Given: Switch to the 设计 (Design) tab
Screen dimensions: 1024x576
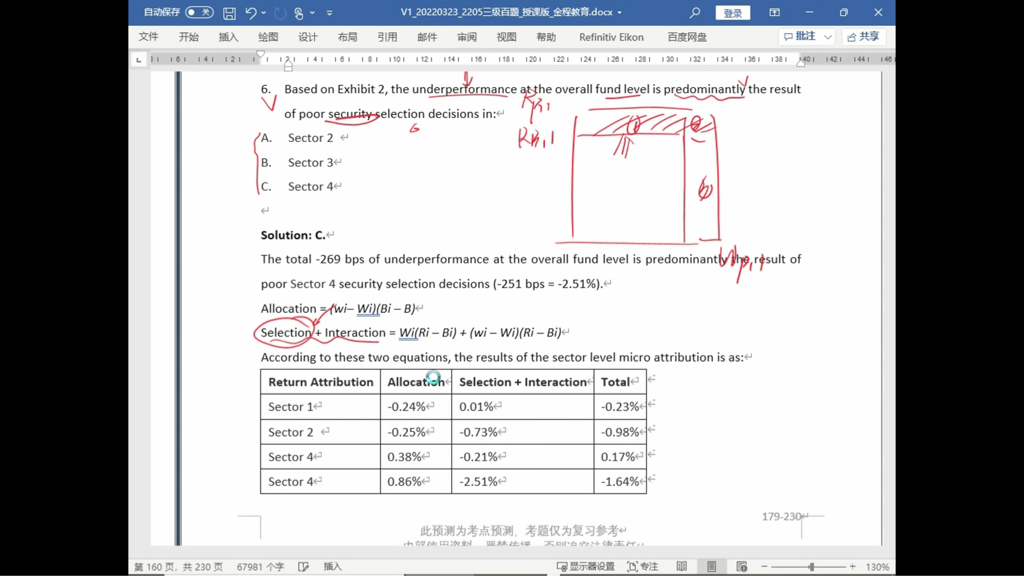Looking at the screenshot, I should tap(308, 37).
